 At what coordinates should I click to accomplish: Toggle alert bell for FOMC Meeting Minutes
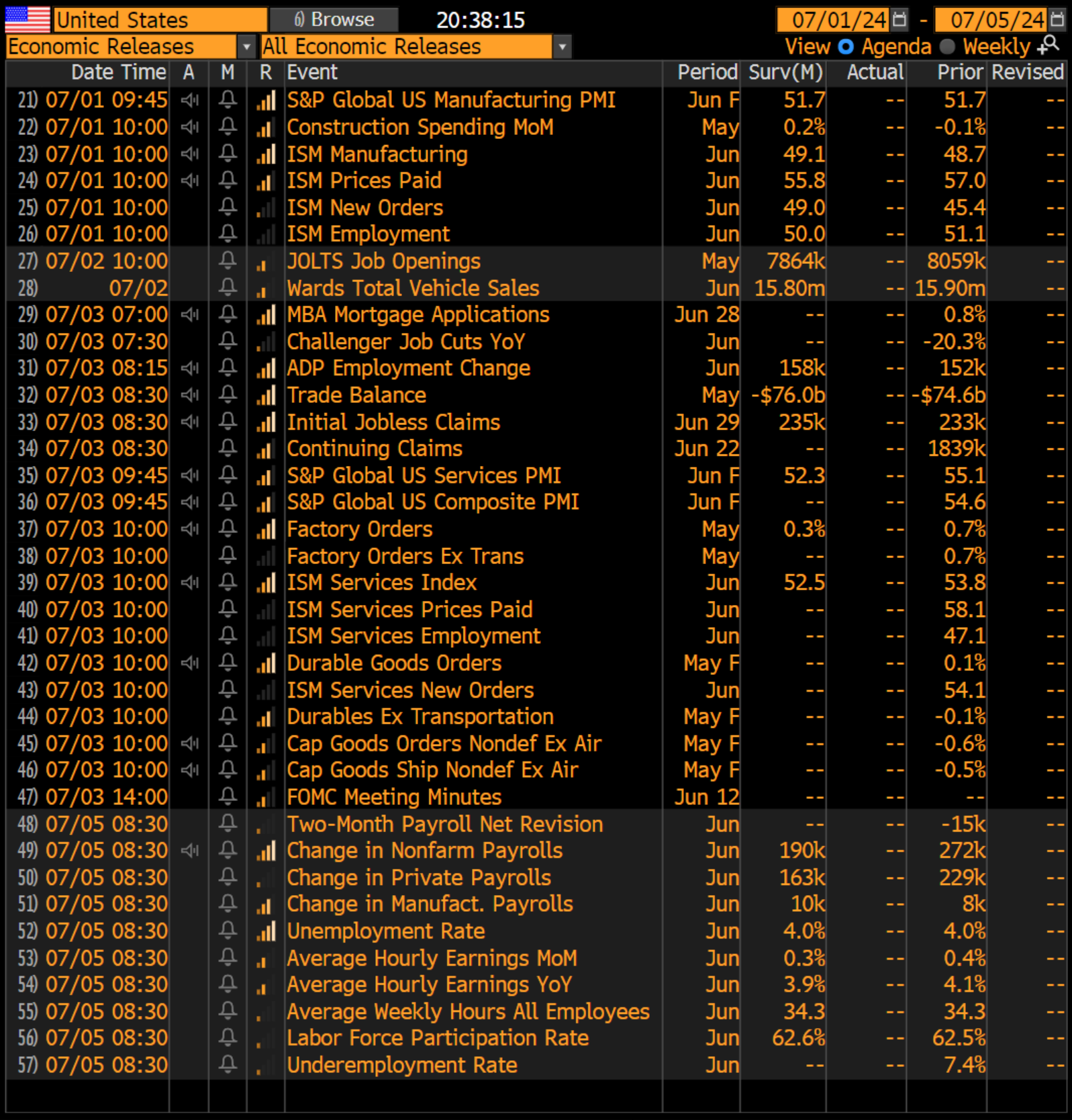click(228, 796)
